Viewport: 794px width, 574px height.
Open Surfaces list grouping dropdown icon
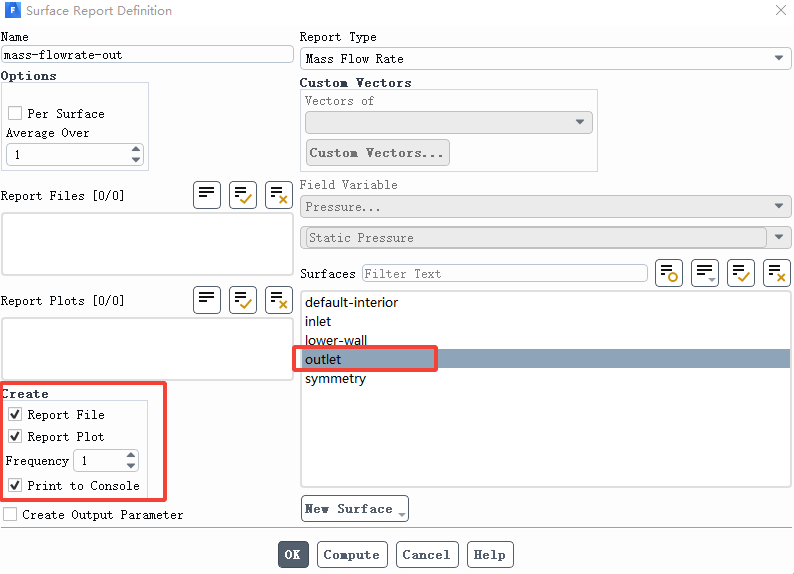705,273
